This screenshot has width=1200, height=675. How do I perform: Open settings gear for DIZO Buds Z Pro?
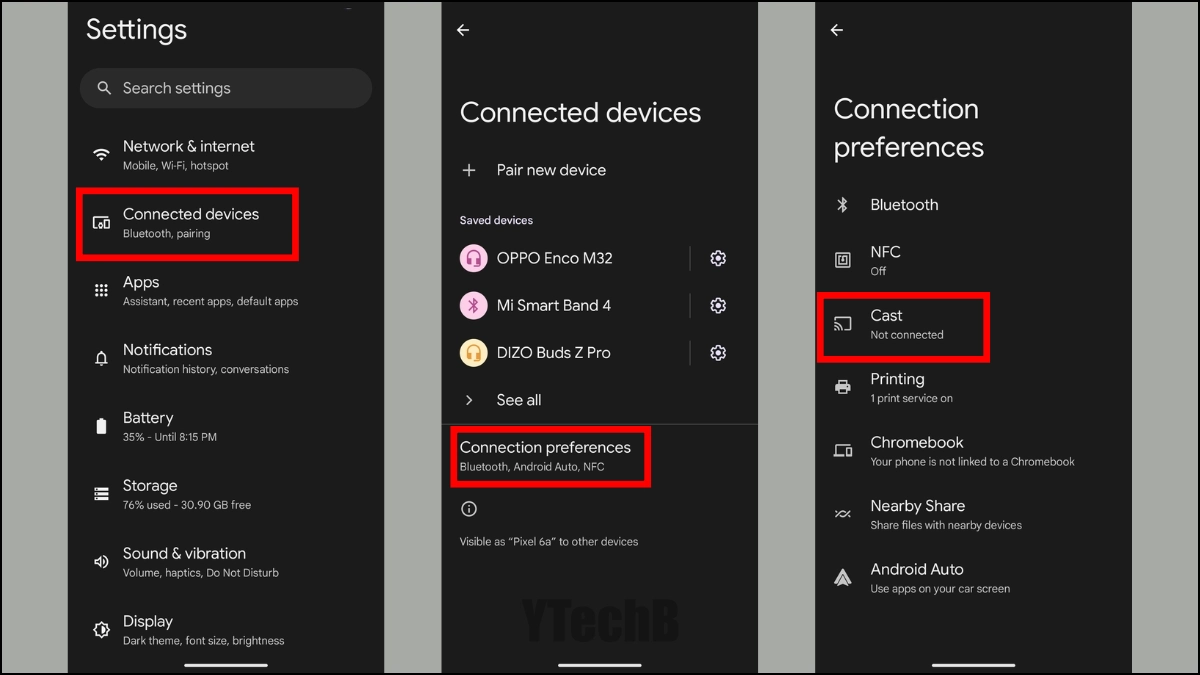[x=718, y=352]
